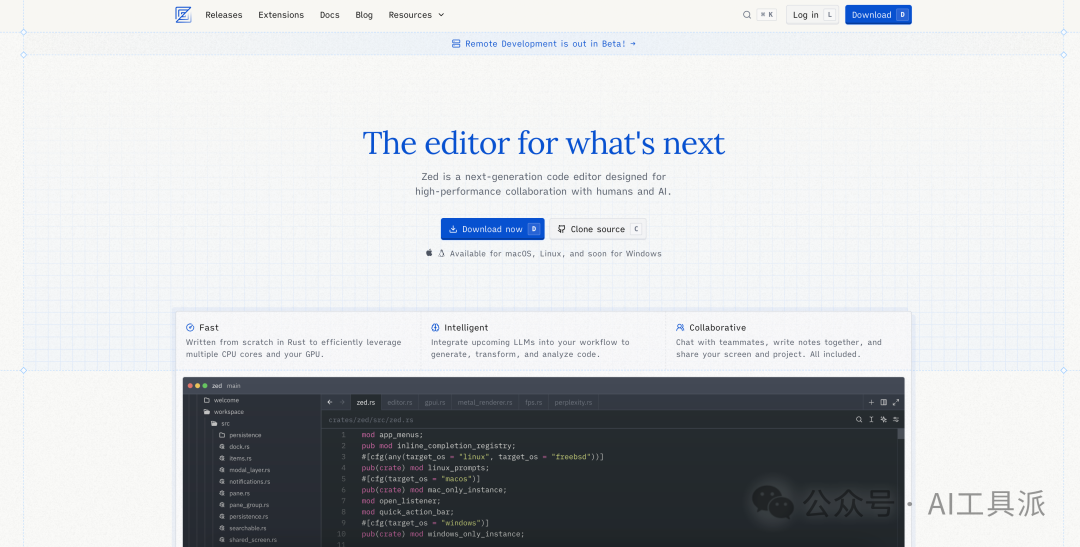The image size is (1080, 547).
Task: Open notifications.rs in the project tree
Action: click(x=249, y=482)
